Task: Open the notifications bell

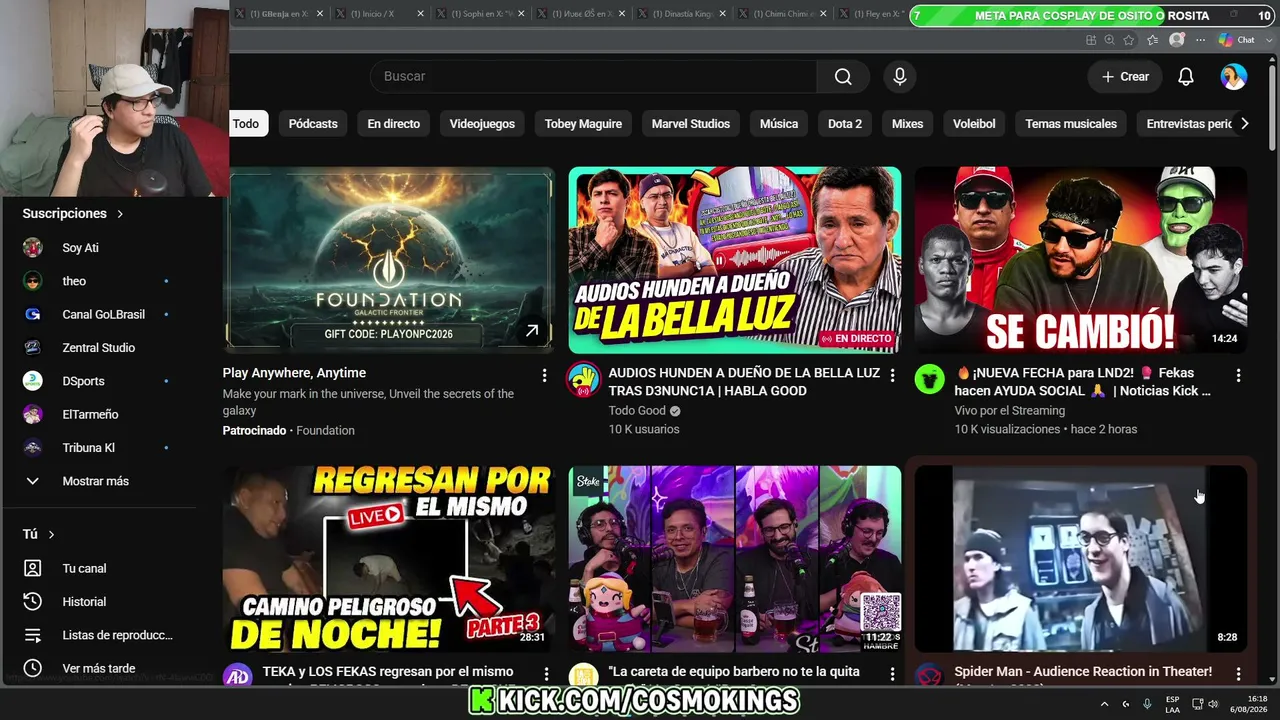Action: [x=1186, y=77]
